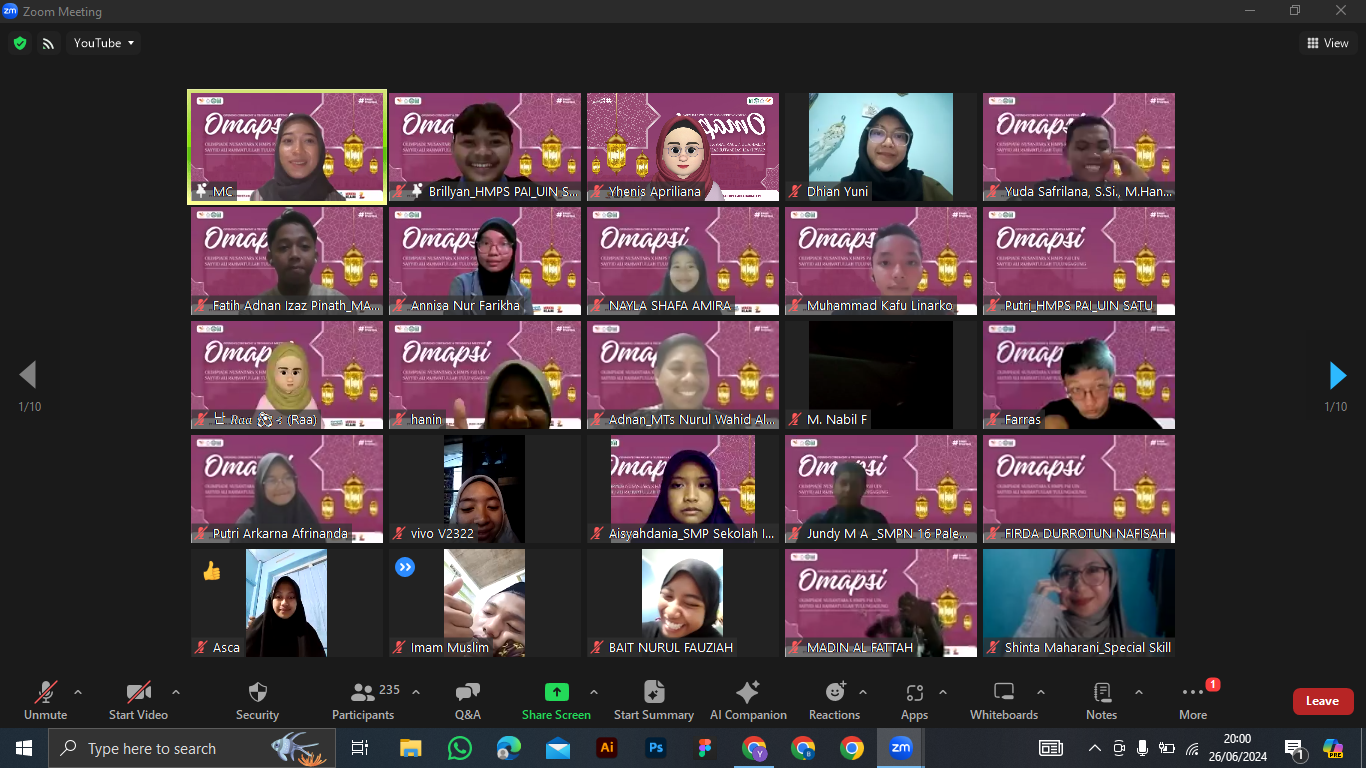Open the Whiteboards tool
This screenshot has width=1366, height=768.
(1004, 693)
